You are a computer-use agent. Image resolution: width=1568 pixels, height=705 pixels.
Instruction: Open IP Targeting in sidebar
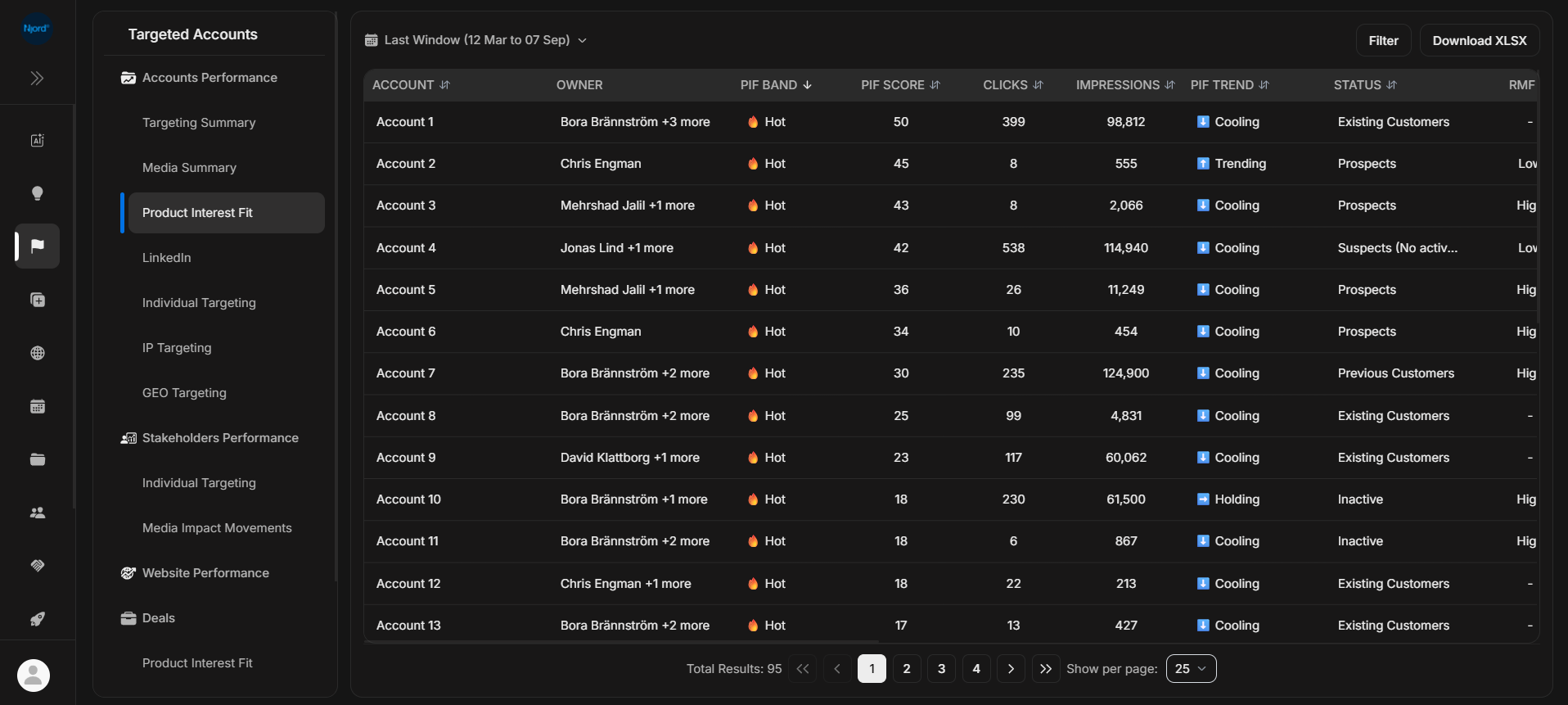tap(177, 348)
